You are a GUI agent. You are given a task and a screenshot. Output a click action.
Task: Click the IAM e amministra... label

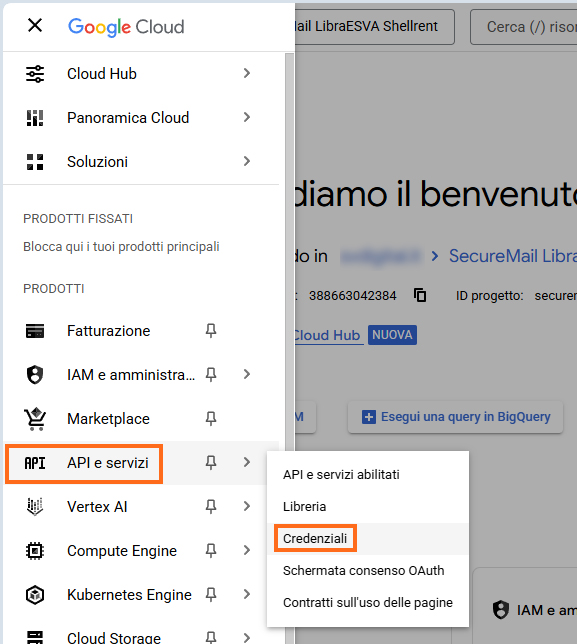[131, 375]
